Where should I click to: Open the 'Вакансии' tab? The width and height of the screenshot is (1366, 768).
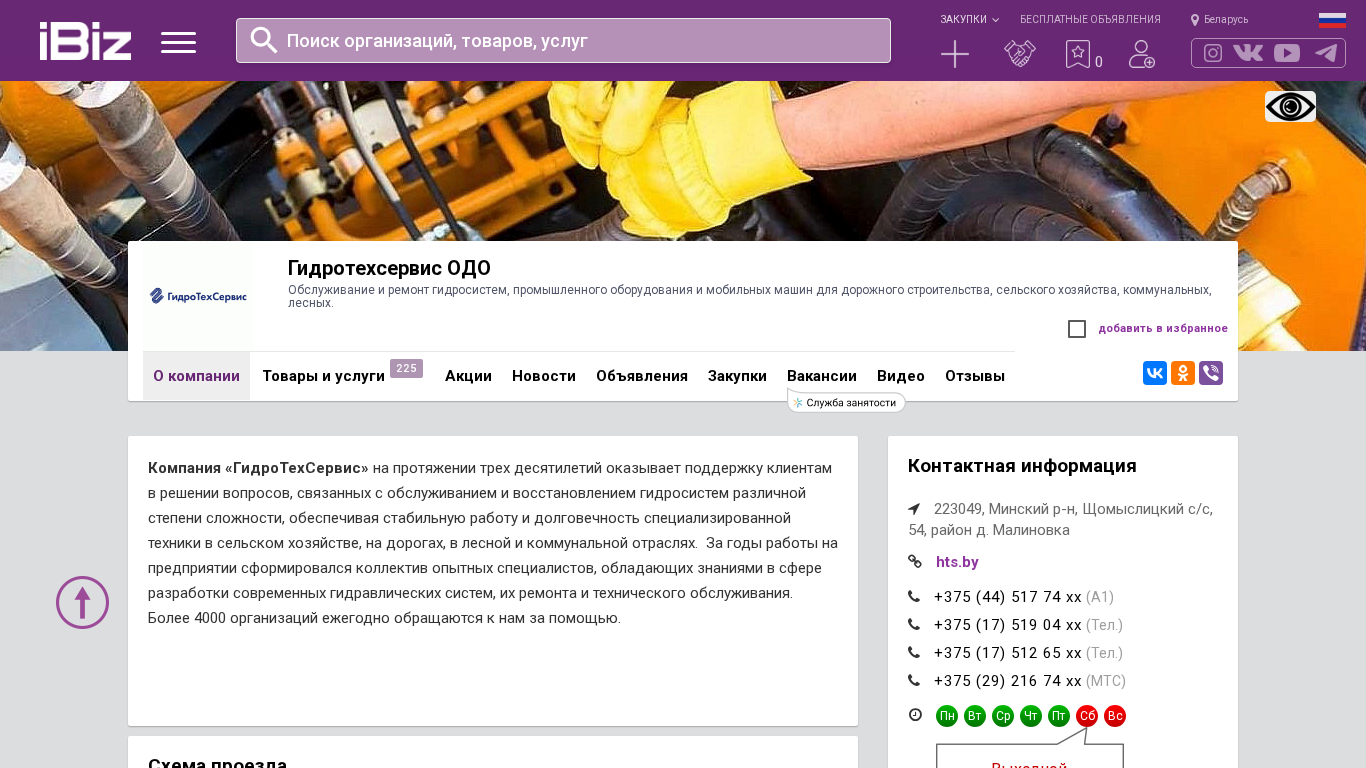[822, 376]
